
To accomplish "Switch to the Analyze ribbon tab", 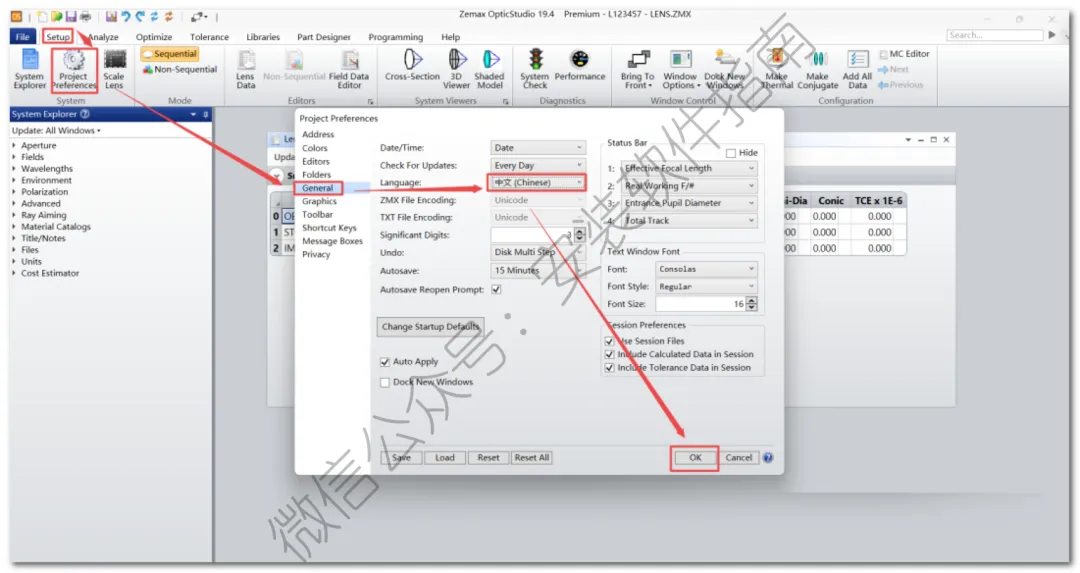I will [103, 37].
